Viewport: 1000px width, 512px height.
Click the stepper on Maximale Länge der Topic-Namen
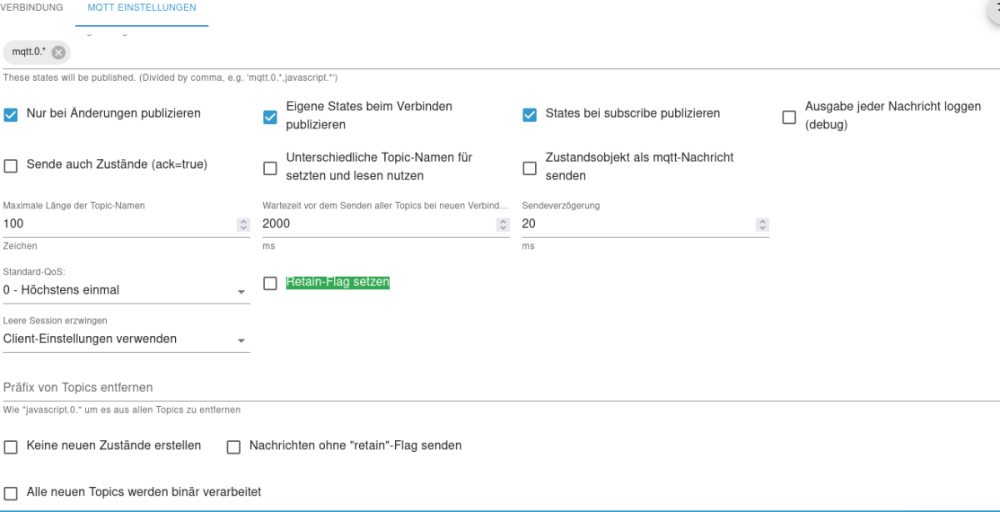click(x=243, y=225)
